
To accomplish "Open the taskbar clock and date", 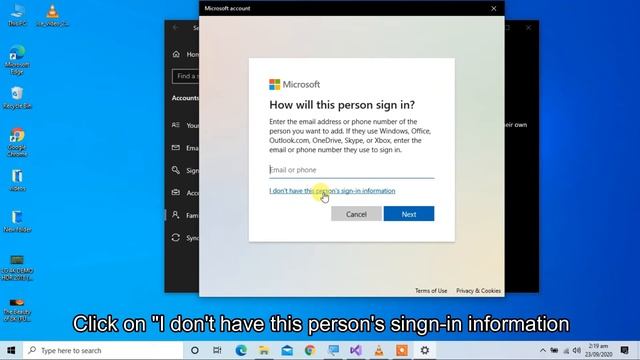I will click(598, 351).
